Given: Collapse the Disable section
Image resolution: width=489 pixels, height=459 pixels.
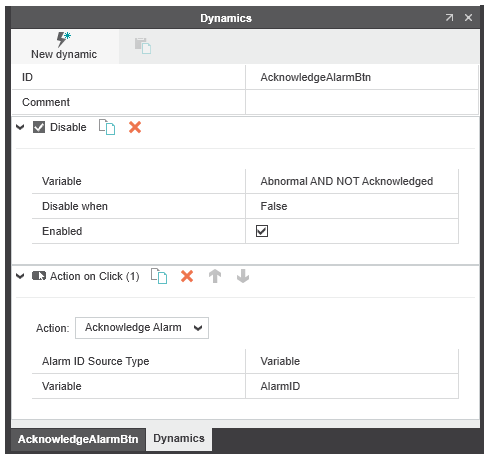Looking at the screenshot, I should click(x=20, y=127).
